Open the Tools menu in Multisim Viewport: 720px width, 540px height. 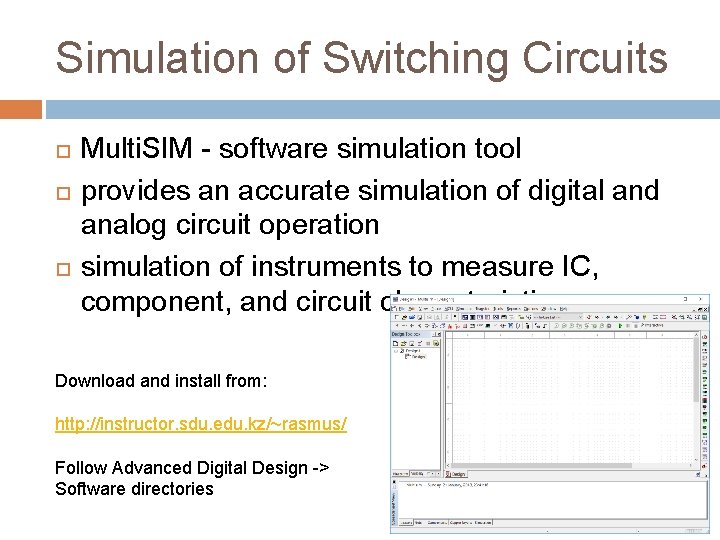(x=498, y=309)
